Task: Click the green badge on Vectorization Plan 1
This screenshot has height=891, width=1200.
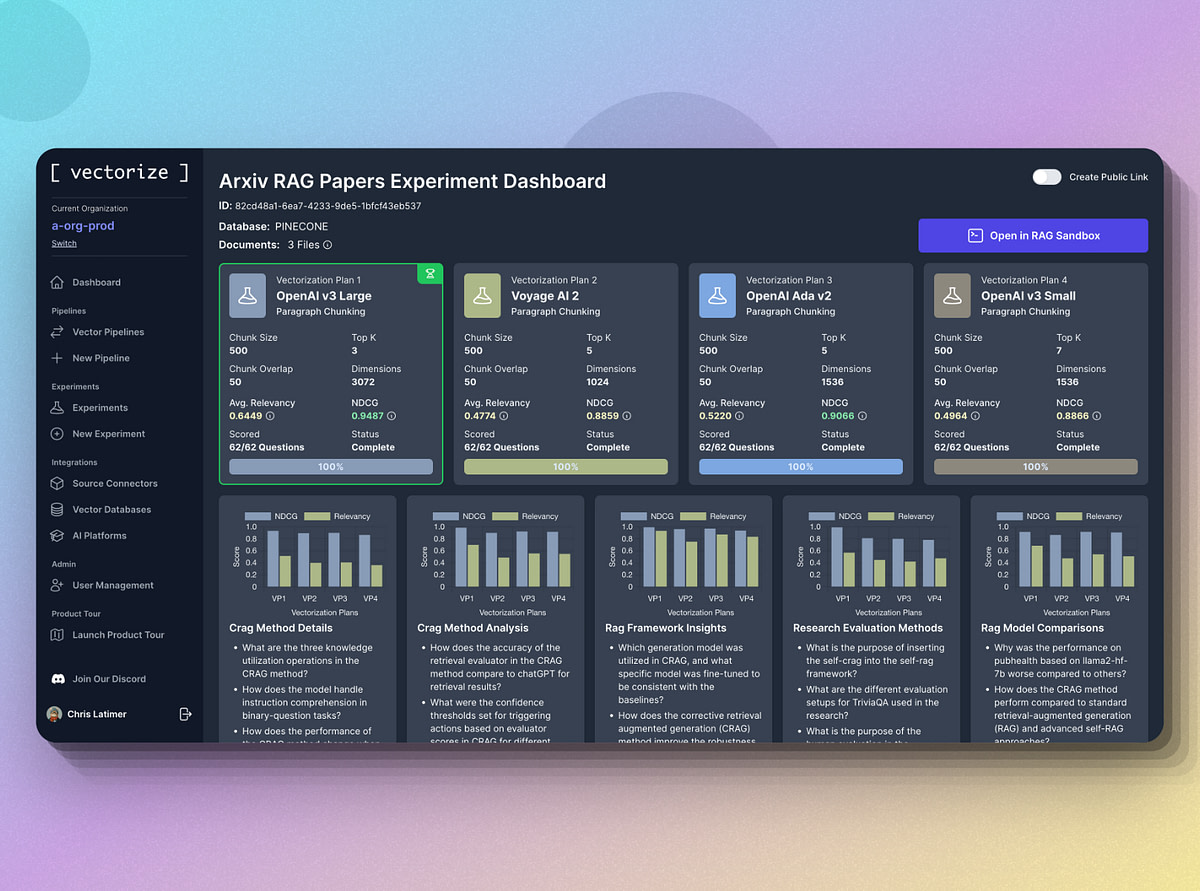Action: coord(430,273)
